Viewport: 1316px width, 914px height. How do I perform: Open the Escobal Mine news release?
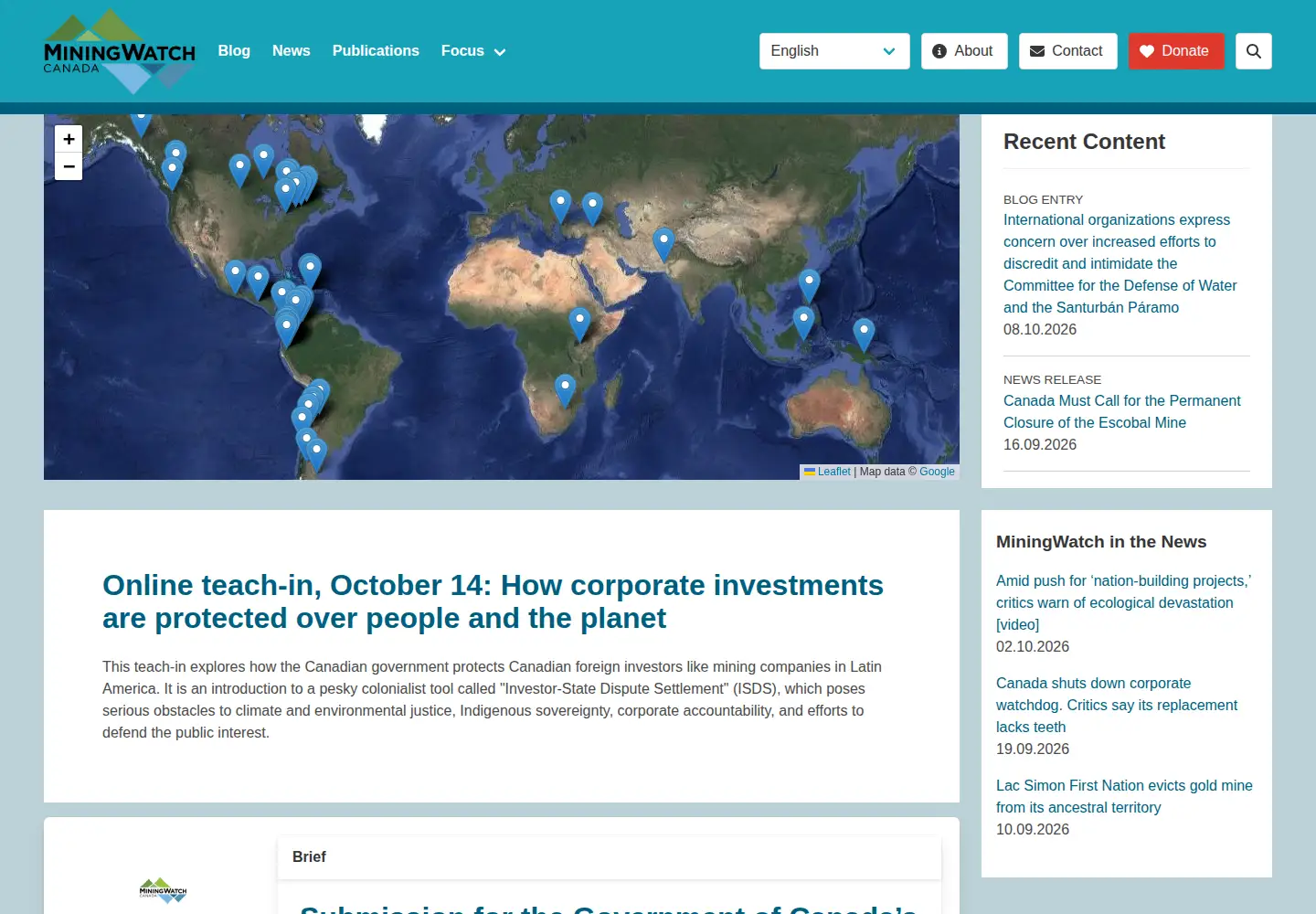(1122, 411)
